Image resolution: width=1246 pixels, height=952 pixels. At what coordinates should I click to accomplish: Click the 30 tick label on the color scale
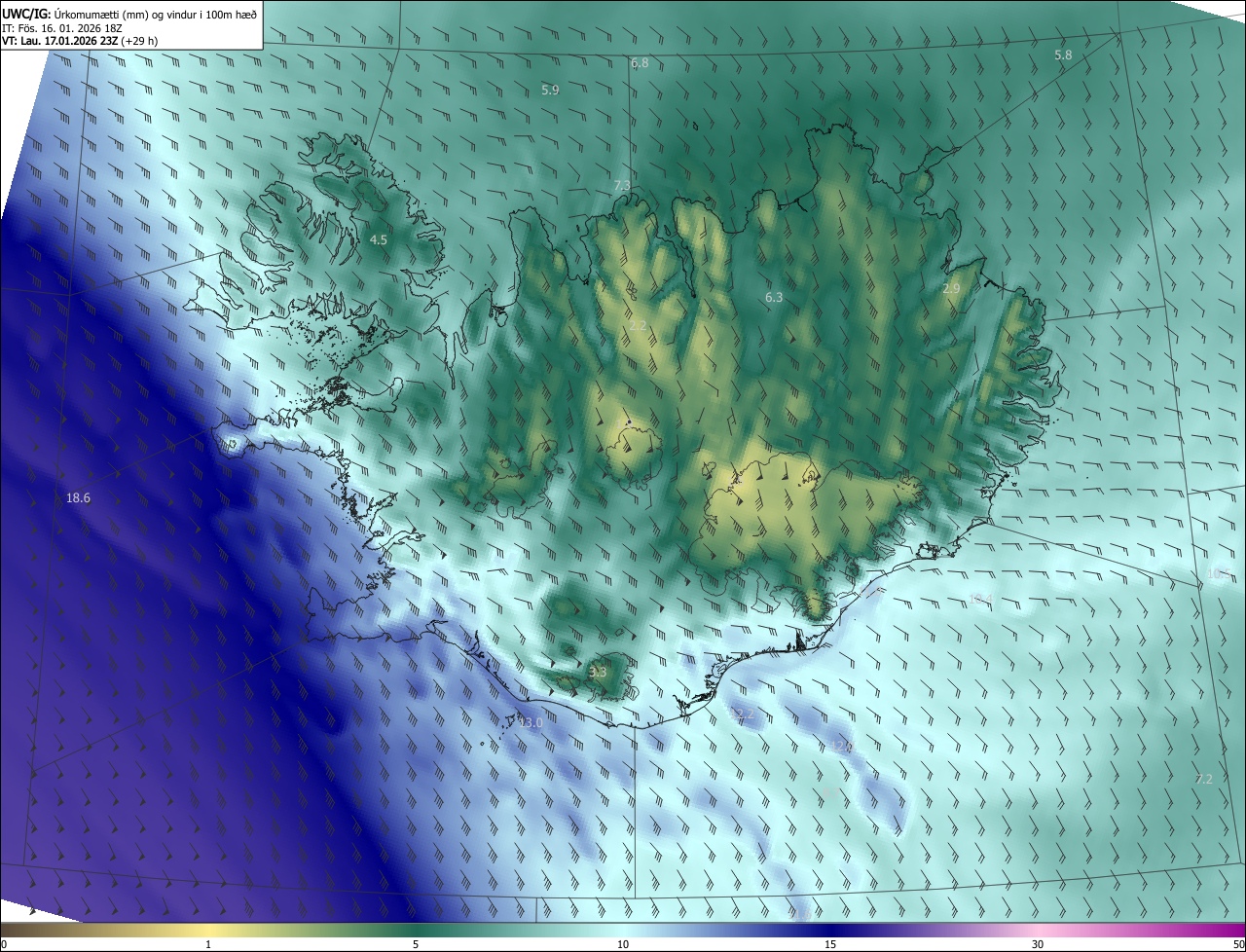1038,945
